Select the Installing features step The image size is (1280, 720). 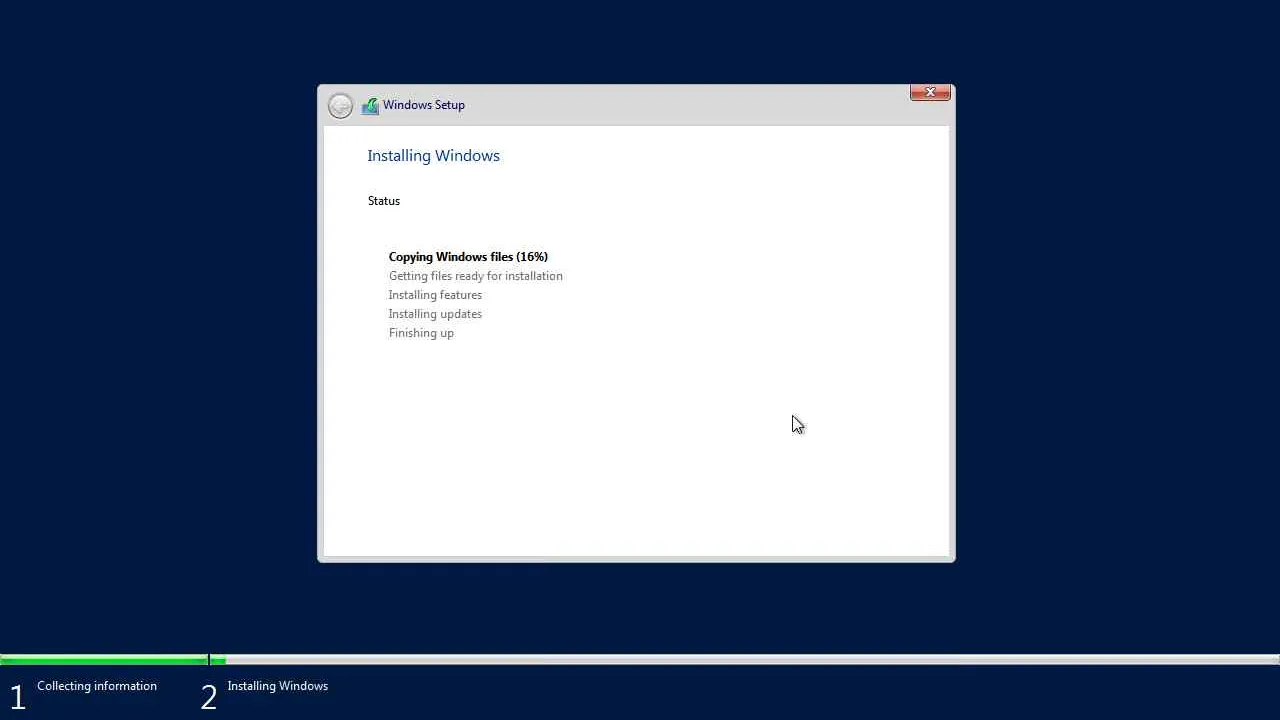(x=435, y=295)
